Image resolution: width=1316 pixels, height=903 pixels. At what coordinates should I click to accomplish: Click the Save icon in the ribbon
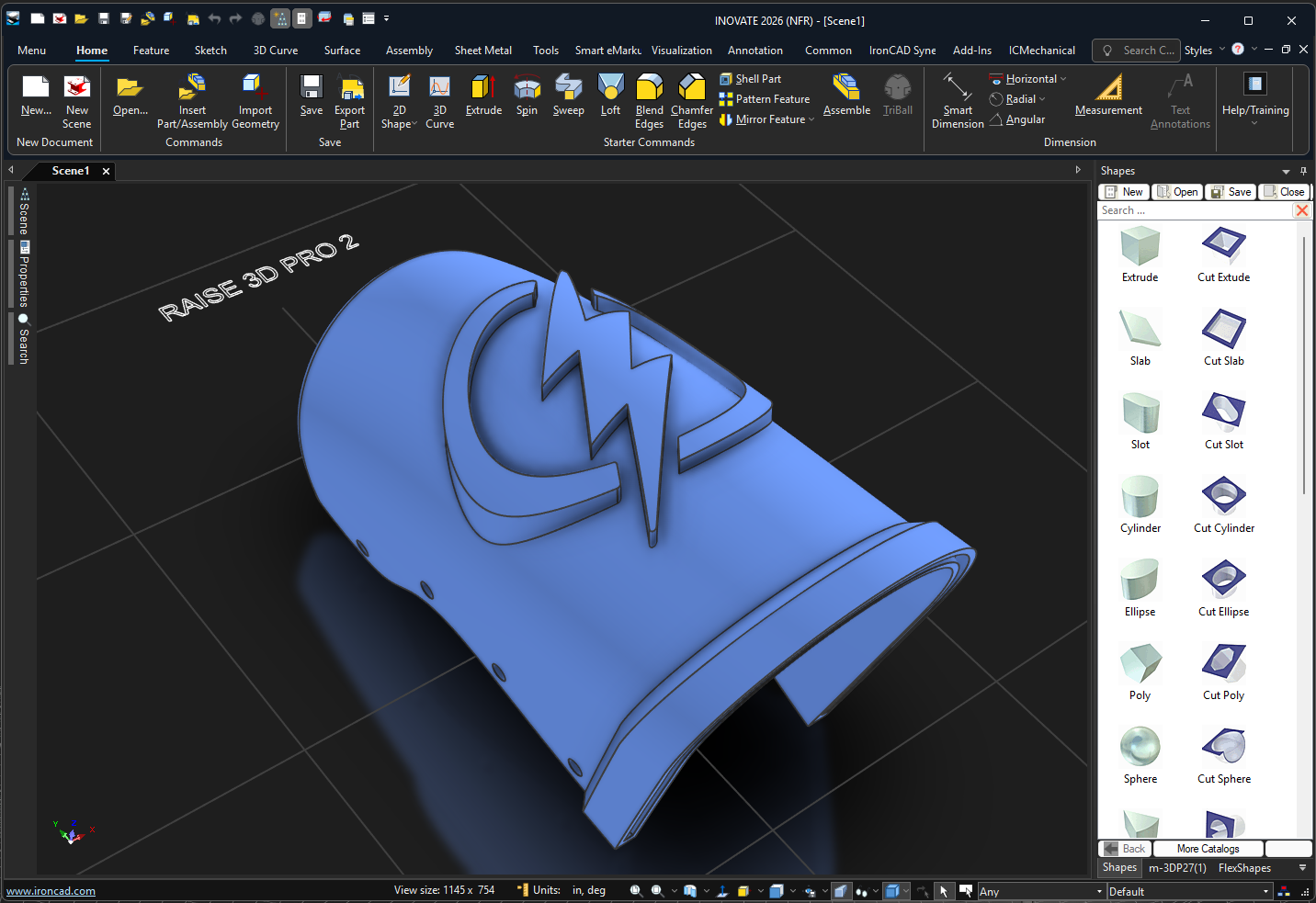(x=312, y=96)
